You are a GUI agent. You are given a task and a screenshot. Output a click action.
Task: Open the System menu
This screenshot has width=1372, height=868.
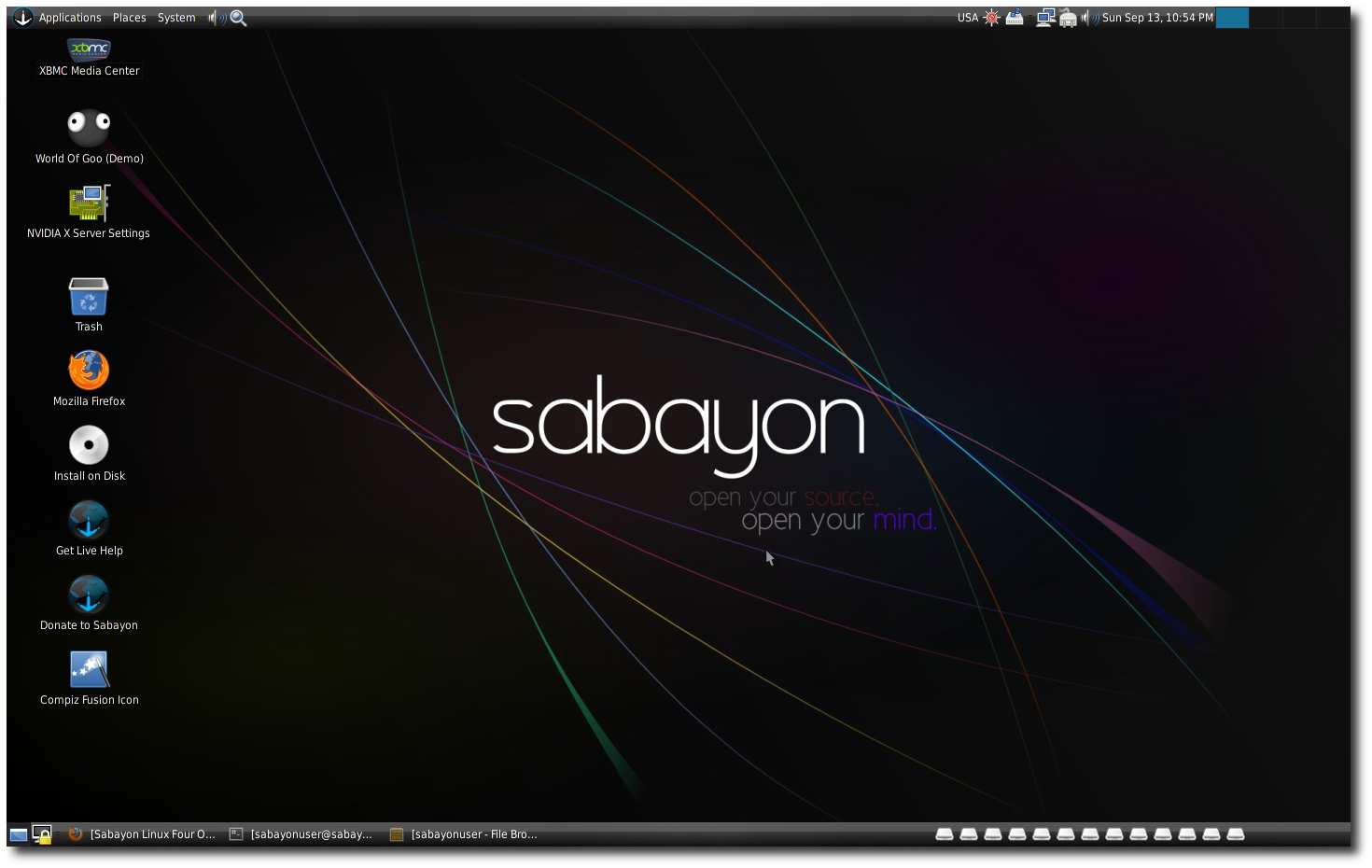point(176,18)
